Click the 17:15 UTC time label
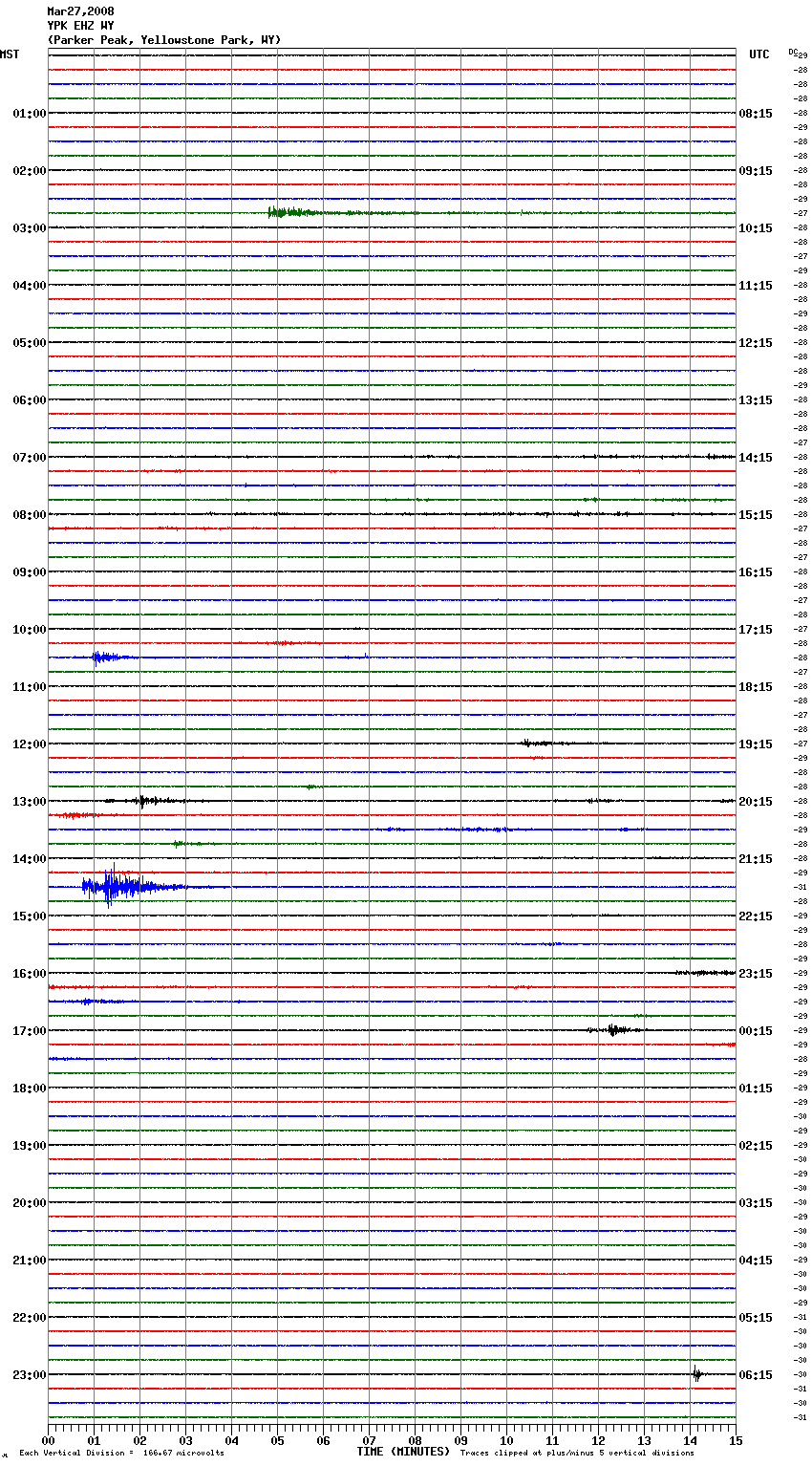812x1466 pixels. [756, 630]
